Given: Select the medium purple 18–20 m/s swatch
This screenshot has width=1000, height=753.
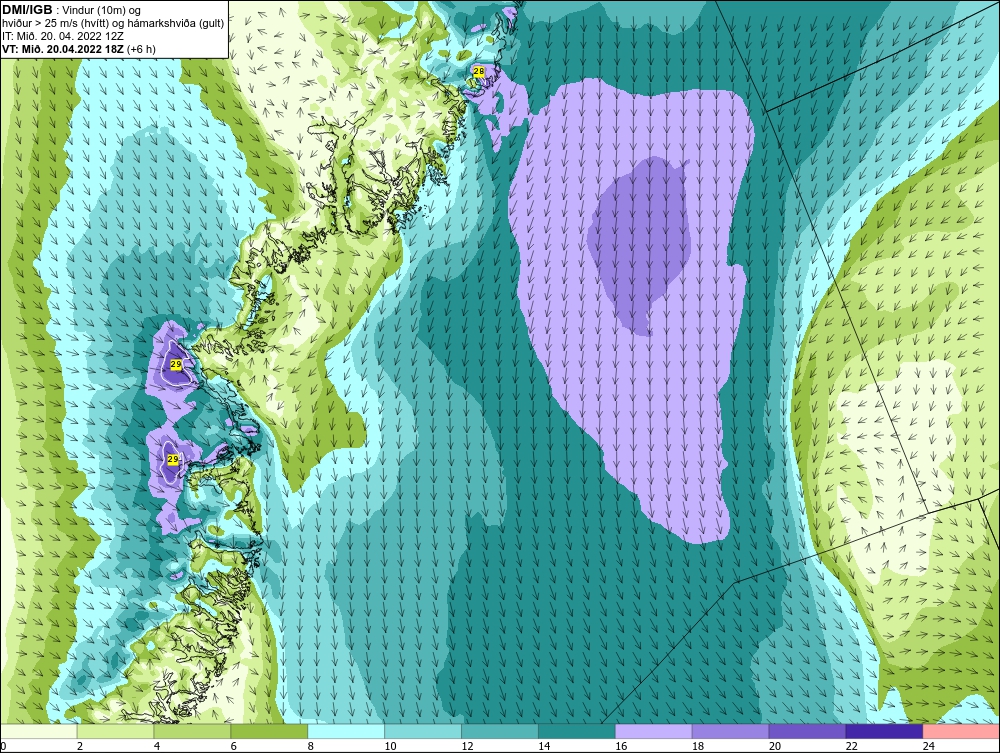Looking at the screenshot, I should tap(730, 731).
